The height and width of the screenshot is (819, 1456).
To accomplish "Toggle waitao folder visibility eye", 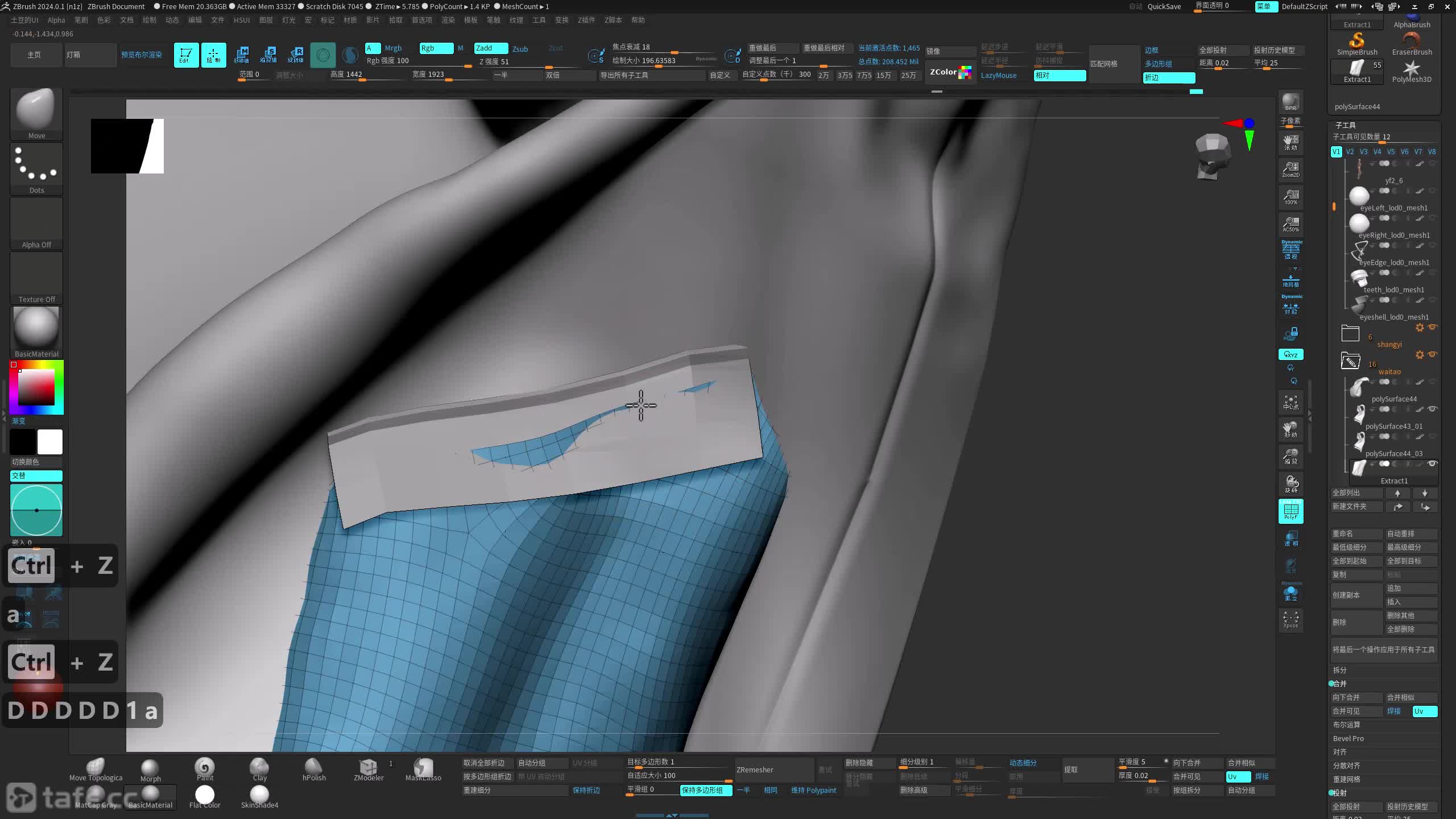I will point(1432,354).
